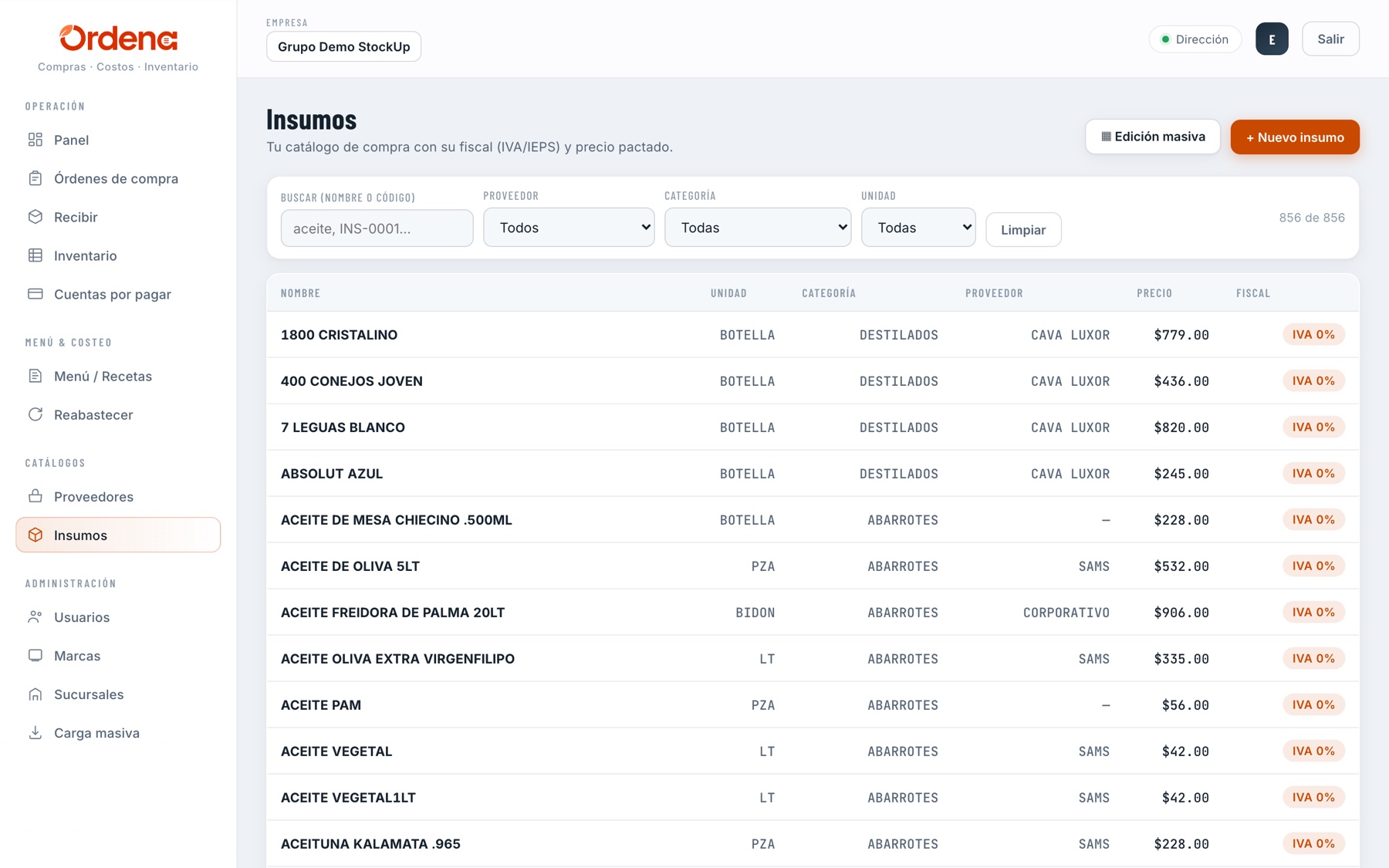This screenshot has height=868, width=1389.
Task: Click IVA 0% badge for 1800 CRISTALINO
Action: [x=1313, y=335]
